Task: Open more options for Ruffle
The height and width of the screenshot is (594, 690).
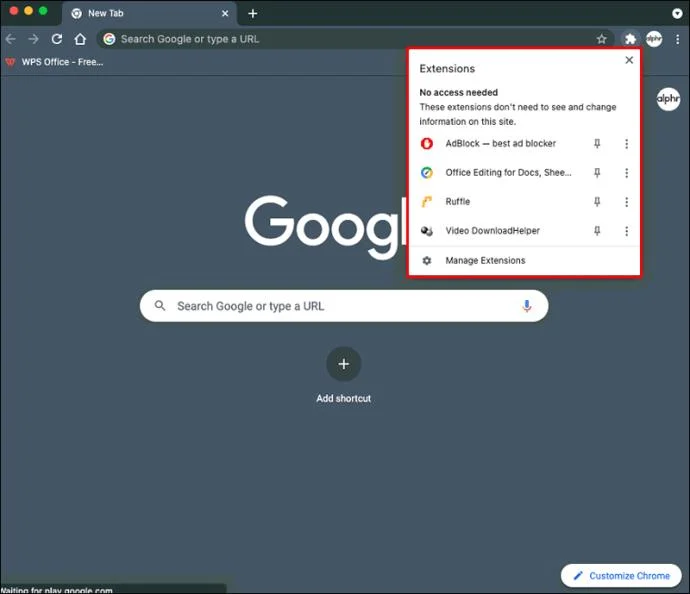Action: 627,202
